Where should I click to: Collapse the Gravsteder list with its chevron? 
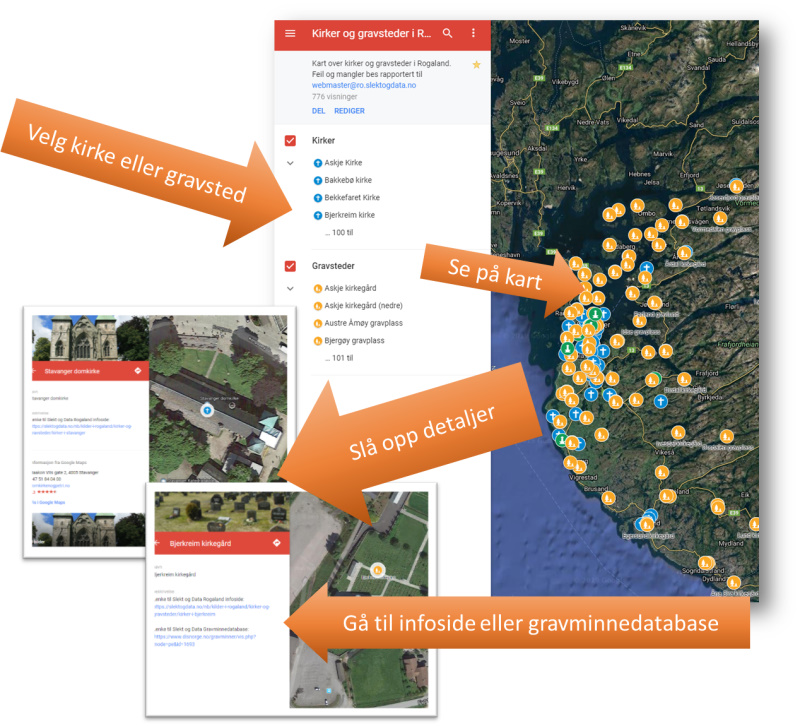point(290,289)
